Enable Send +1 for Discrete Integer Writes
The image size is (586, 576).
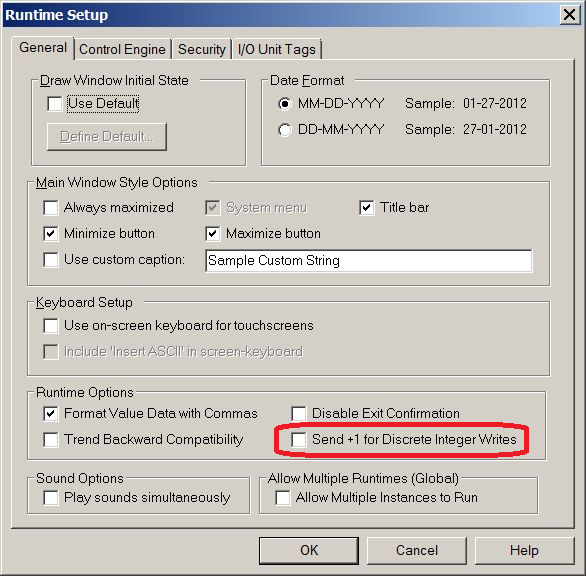click(299, 440)
